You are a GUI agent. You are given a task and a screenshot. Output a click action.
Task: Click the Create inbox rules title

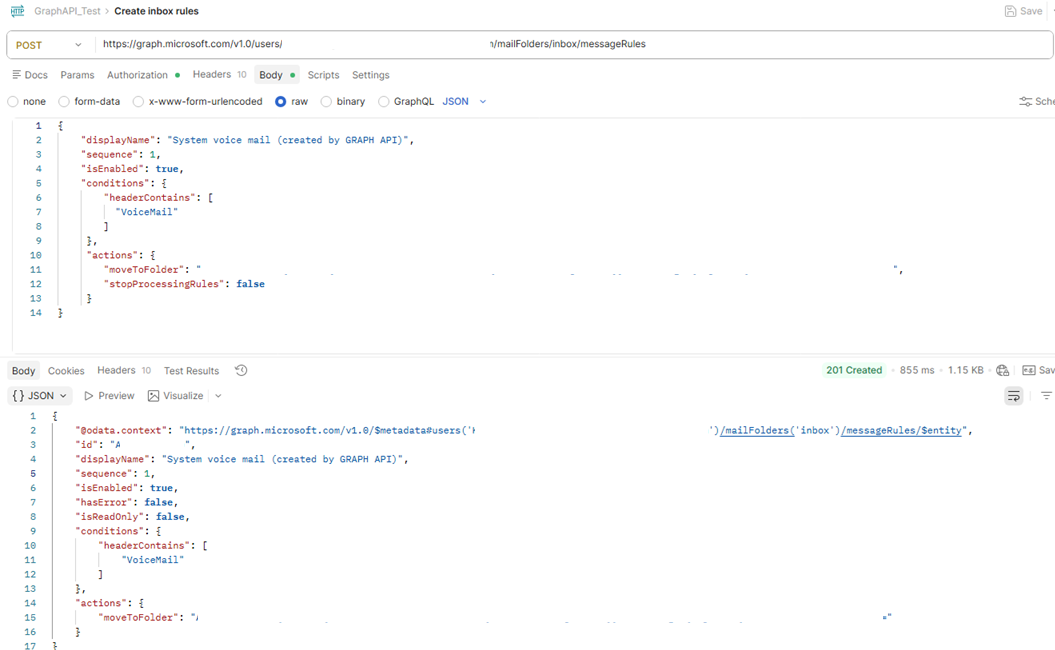click(156, 11)
